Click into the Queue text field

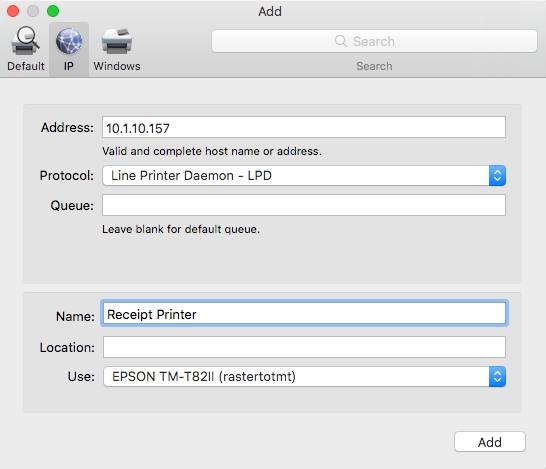(x=304, y=205)
